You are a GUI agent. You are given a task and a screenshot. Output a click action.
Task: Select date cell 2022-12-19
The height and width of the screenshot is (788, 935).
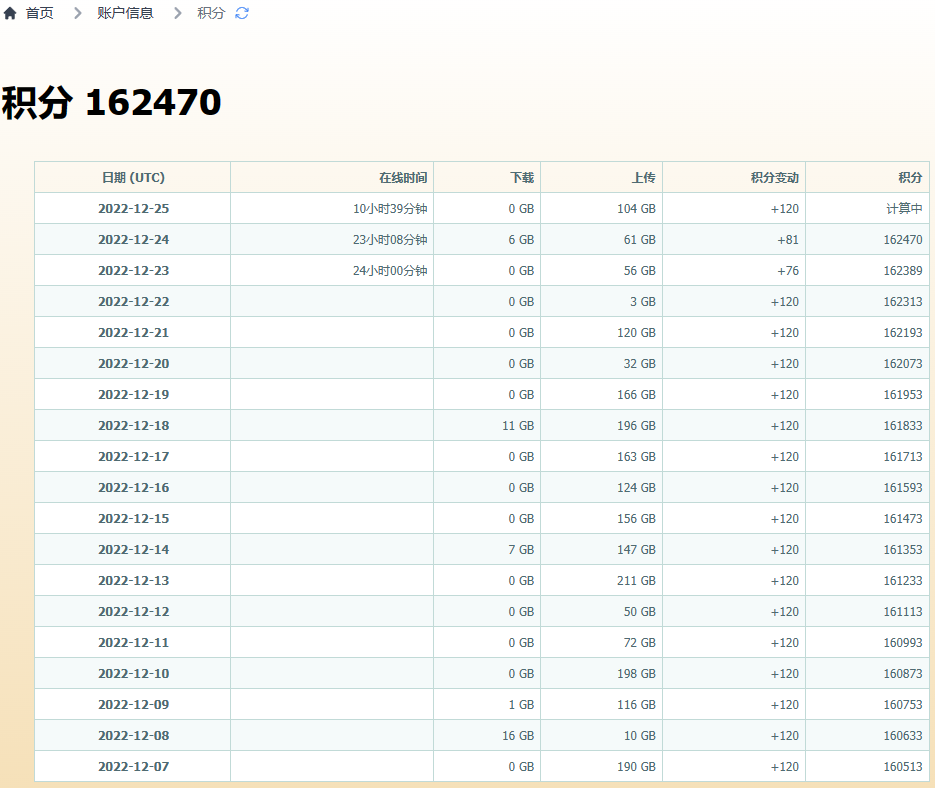pyautogui.click(x=134, y=395)
